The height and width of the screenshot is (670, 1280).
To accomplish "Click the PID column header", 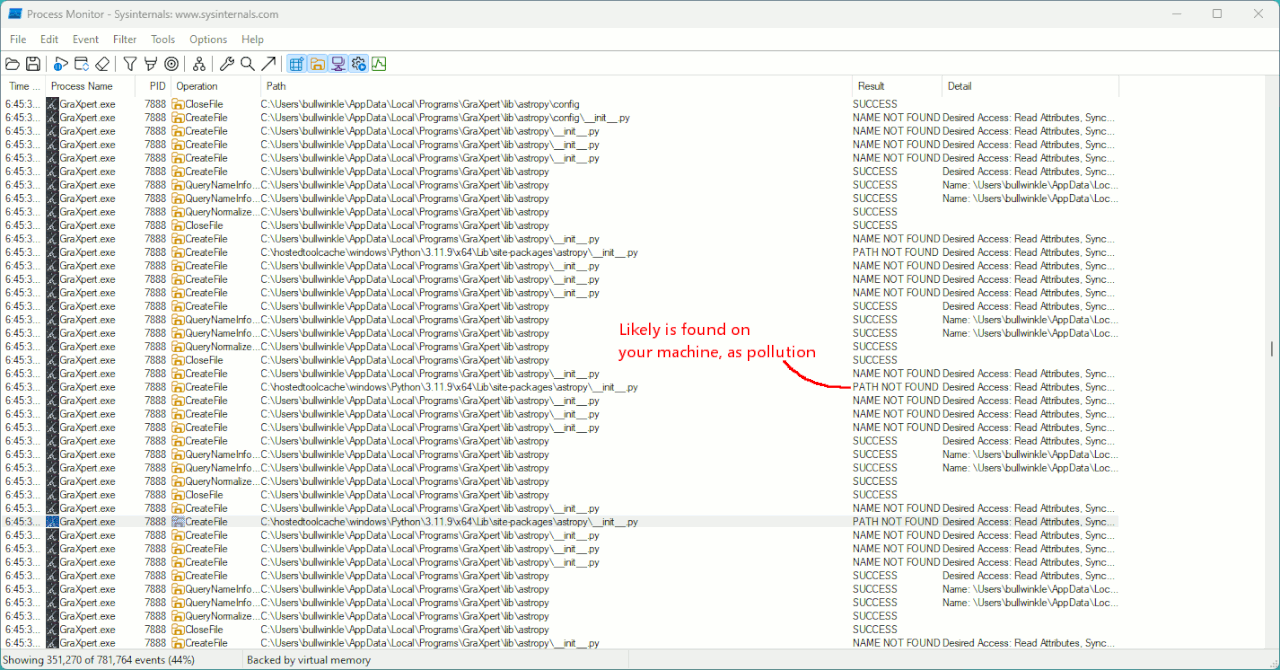I will tap(153, 86).
